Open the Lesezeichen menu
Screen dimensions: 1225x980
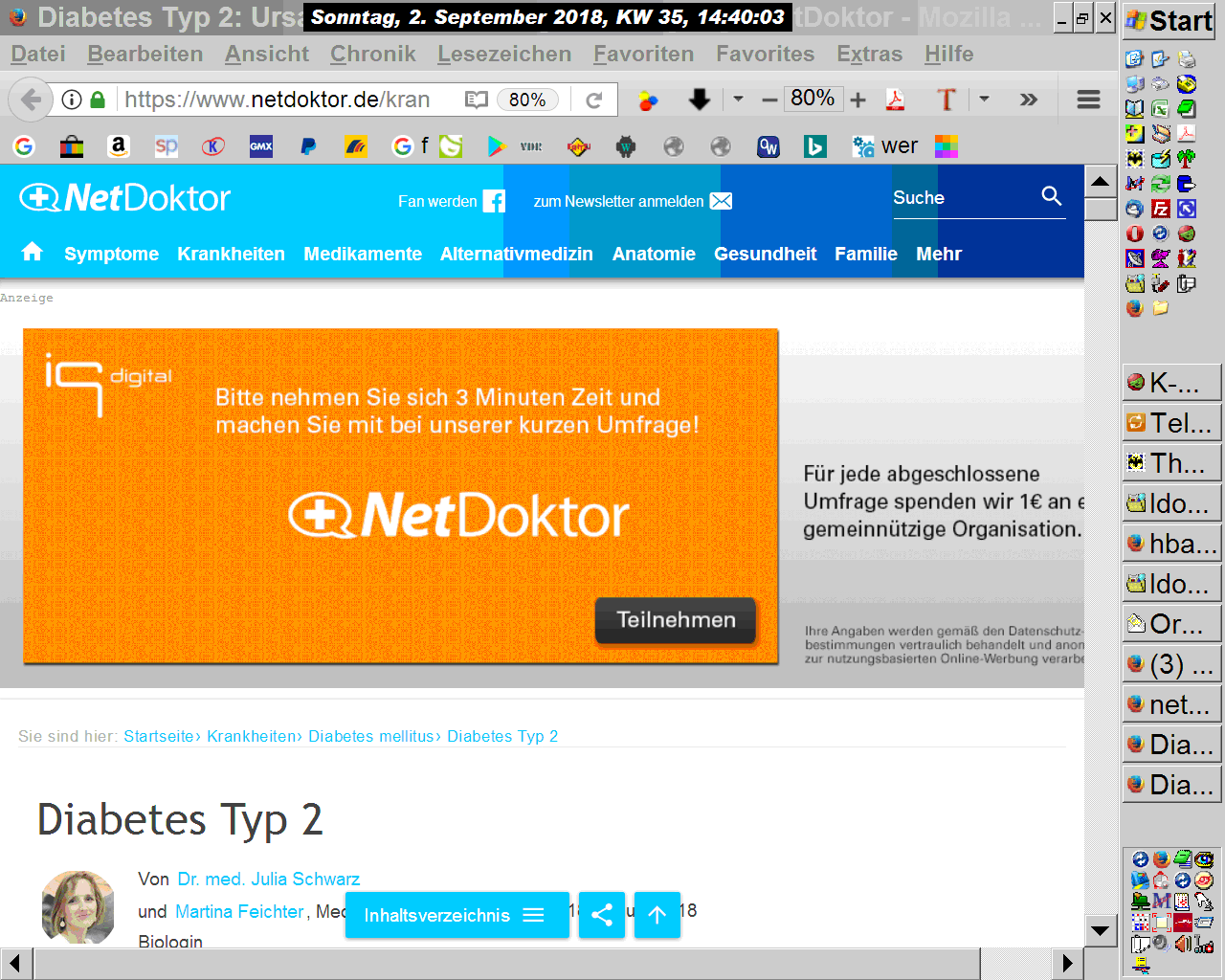point(504,55)
